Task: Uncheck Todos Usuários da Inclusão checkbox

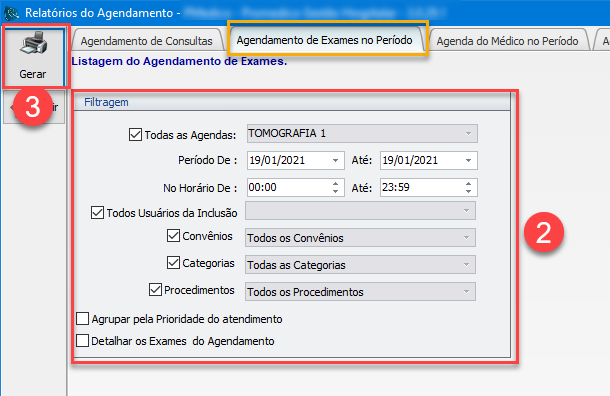Action: 97,213
